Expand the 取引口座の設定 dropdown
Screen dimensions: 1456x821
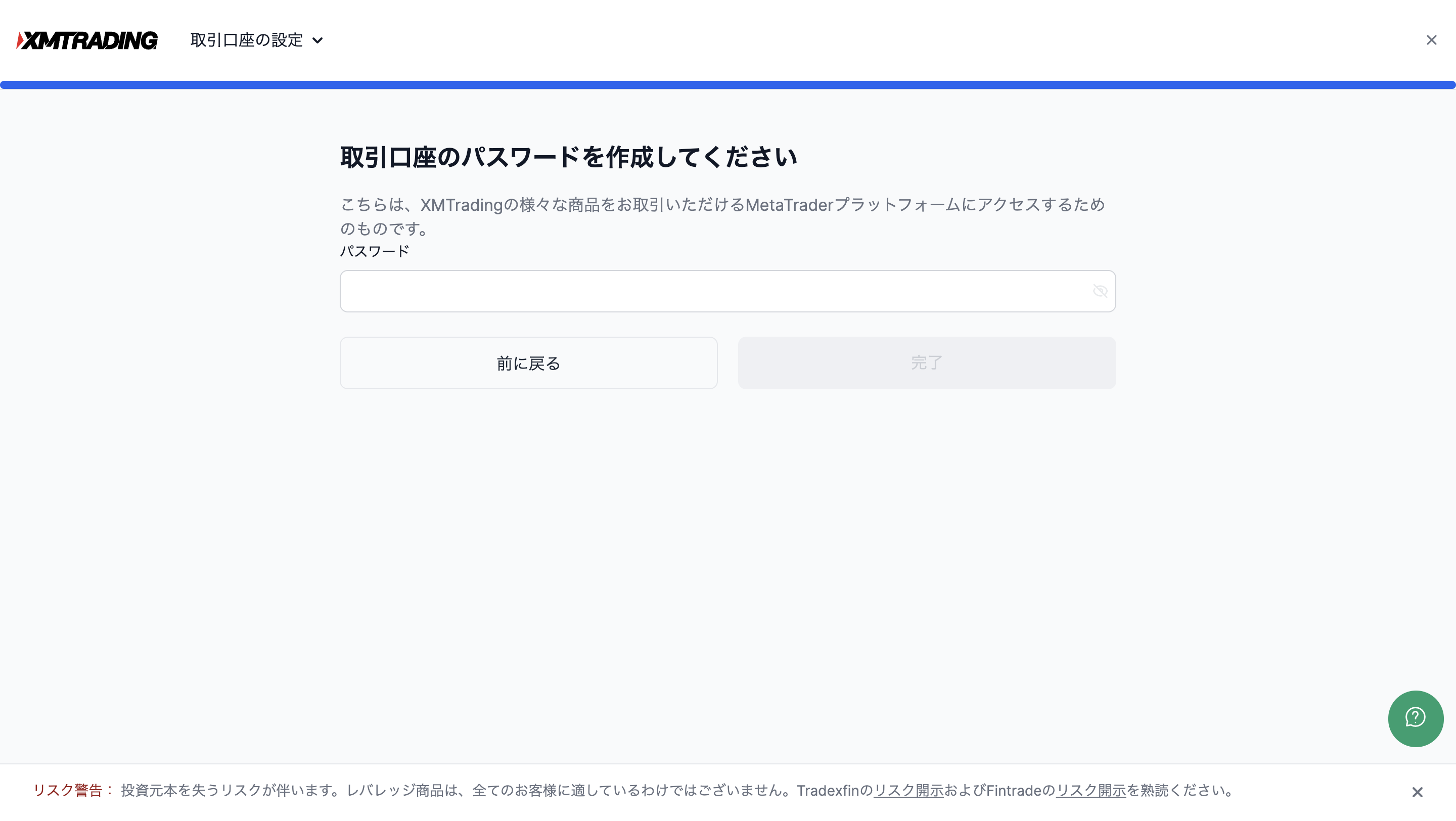257,40
